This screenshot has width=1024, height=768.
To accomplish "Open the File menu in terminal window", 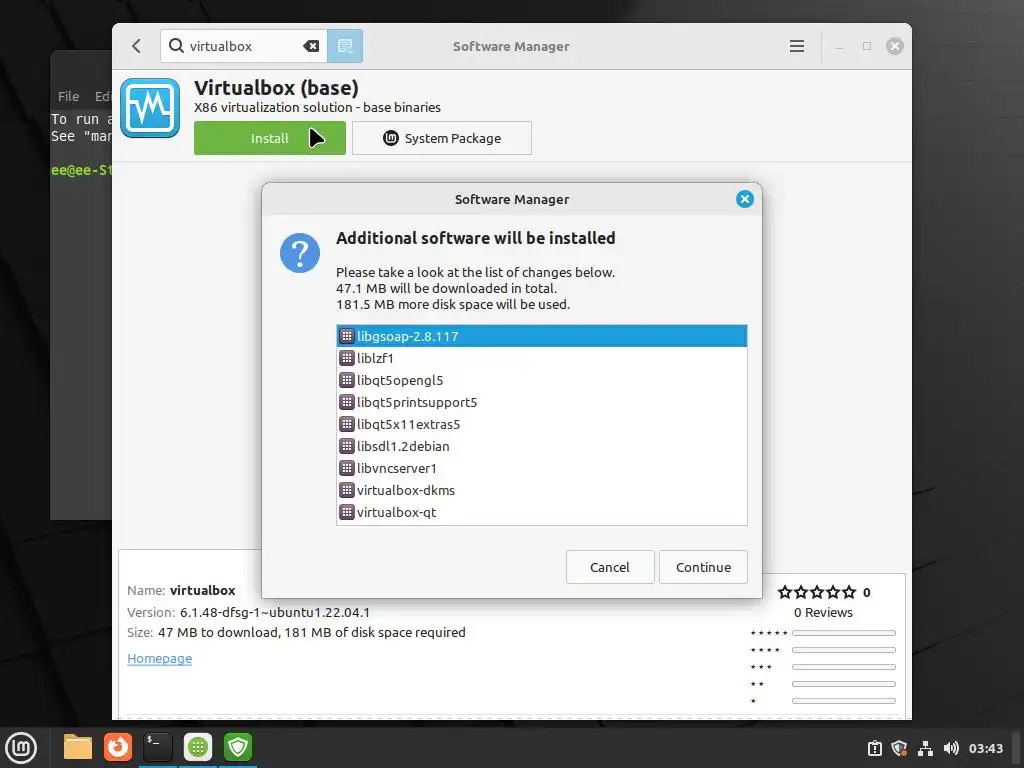I will pyautogui.click(x=69, y=96).
